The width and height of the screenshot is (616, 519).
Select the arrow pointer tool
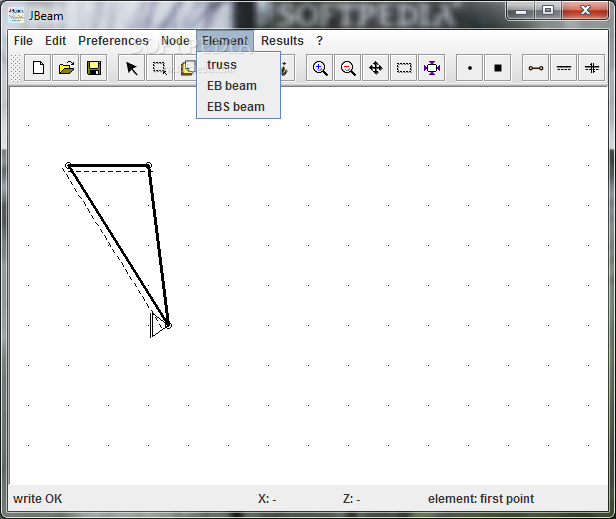(x=132, y=68)
